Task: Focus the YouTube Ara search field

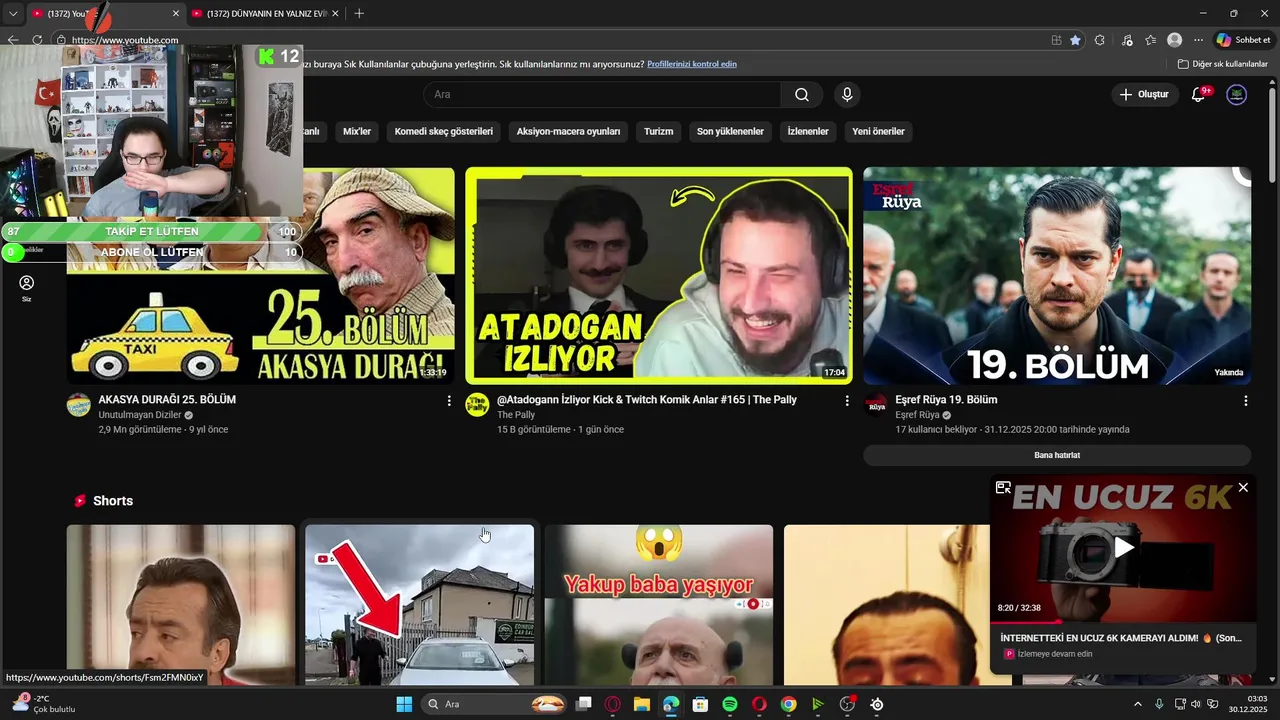Action: click(x=602, y=94)
